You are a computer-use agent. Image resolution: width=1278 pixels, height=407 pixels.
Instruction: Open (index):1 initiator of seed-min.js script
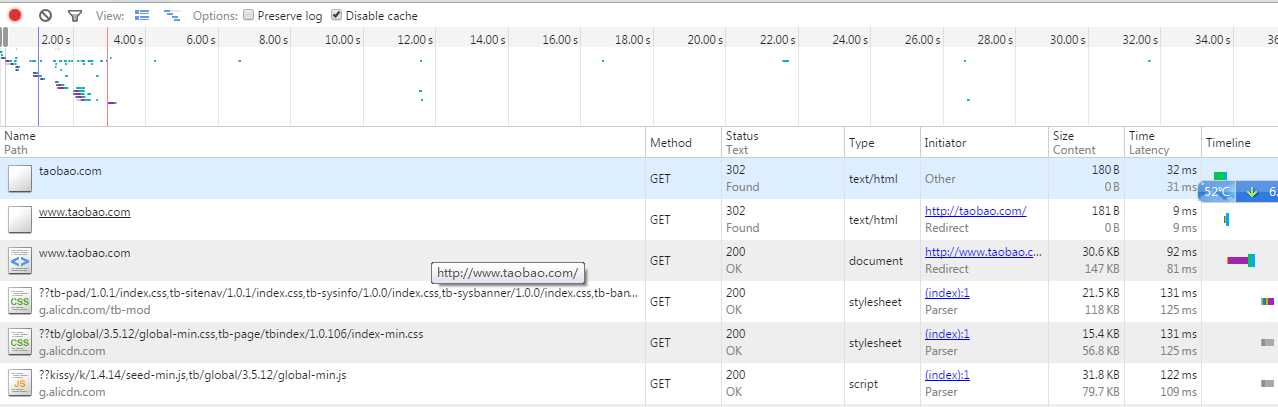pyautogui.click(x=947, y=375)
